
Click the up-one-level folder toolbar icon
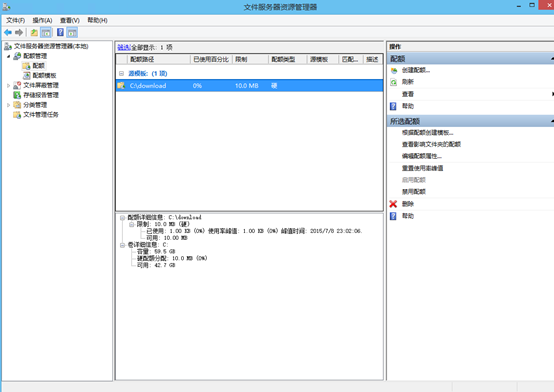pos(34,33)
